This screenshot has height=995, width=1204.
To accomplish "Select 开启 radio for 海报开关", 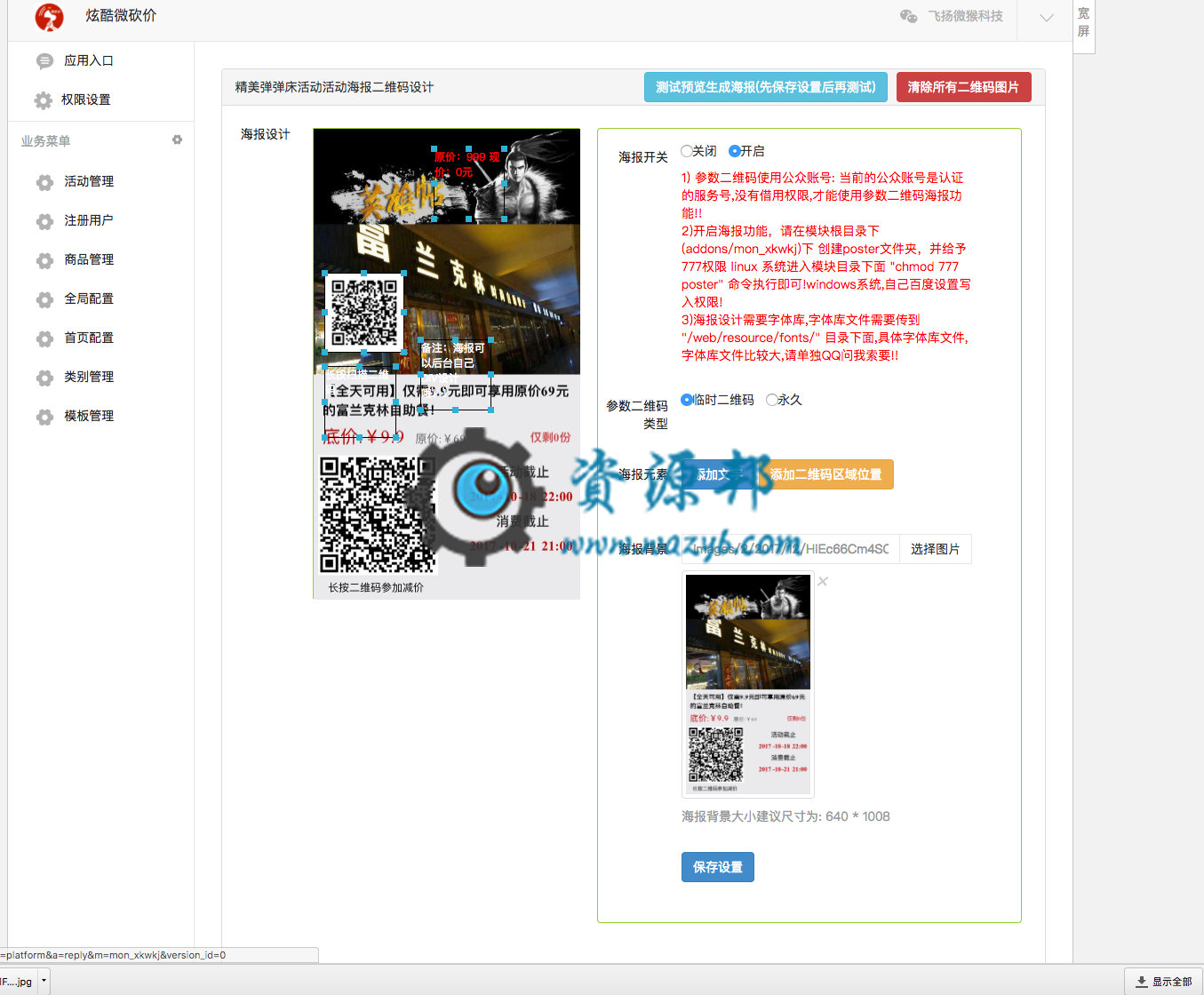I will (x=735, y=151).
